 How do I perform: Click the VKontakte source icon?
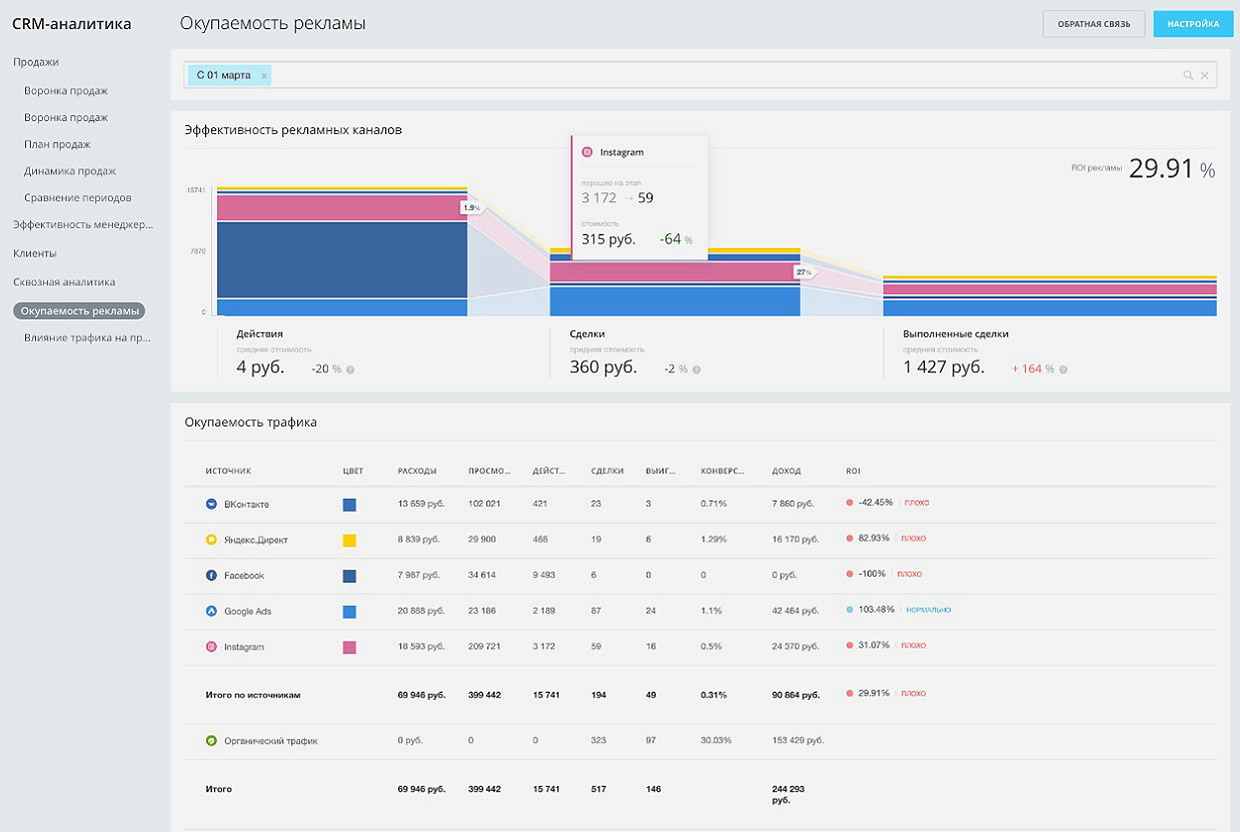[211, 505]
